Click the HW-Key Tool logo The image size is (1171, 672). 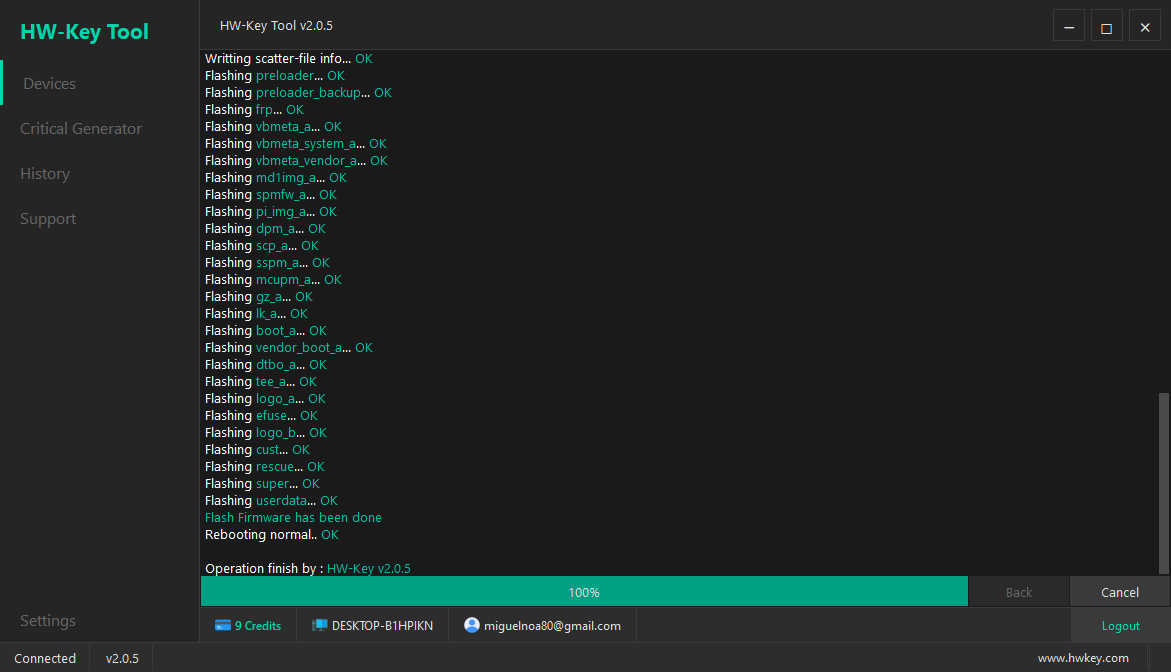84,31
